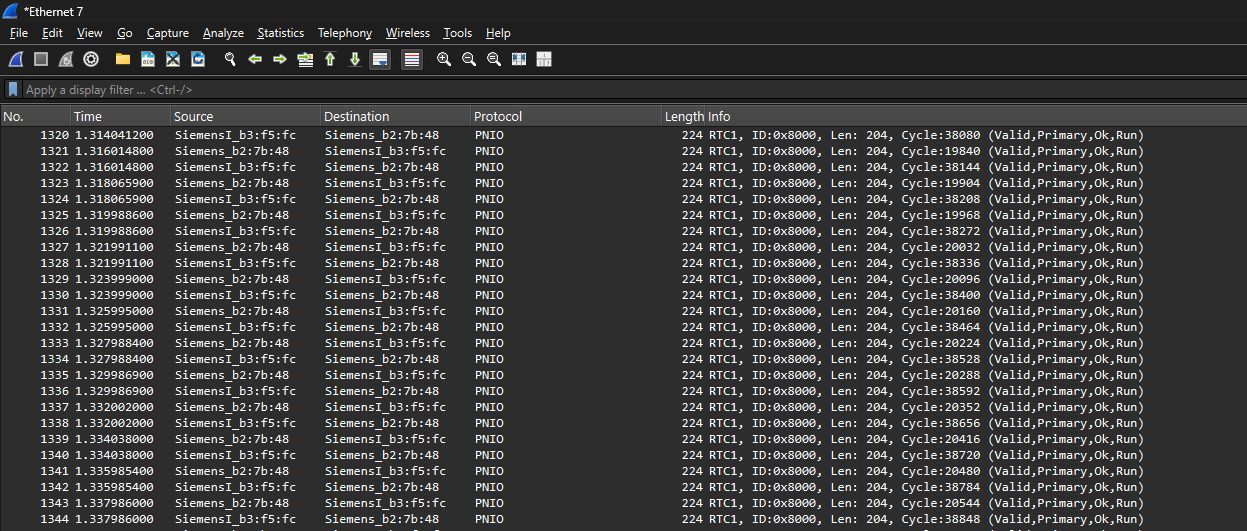The height and width of the screenshot is (531, 1247).
Task: Open the Statistics menu
Action: 281,33
